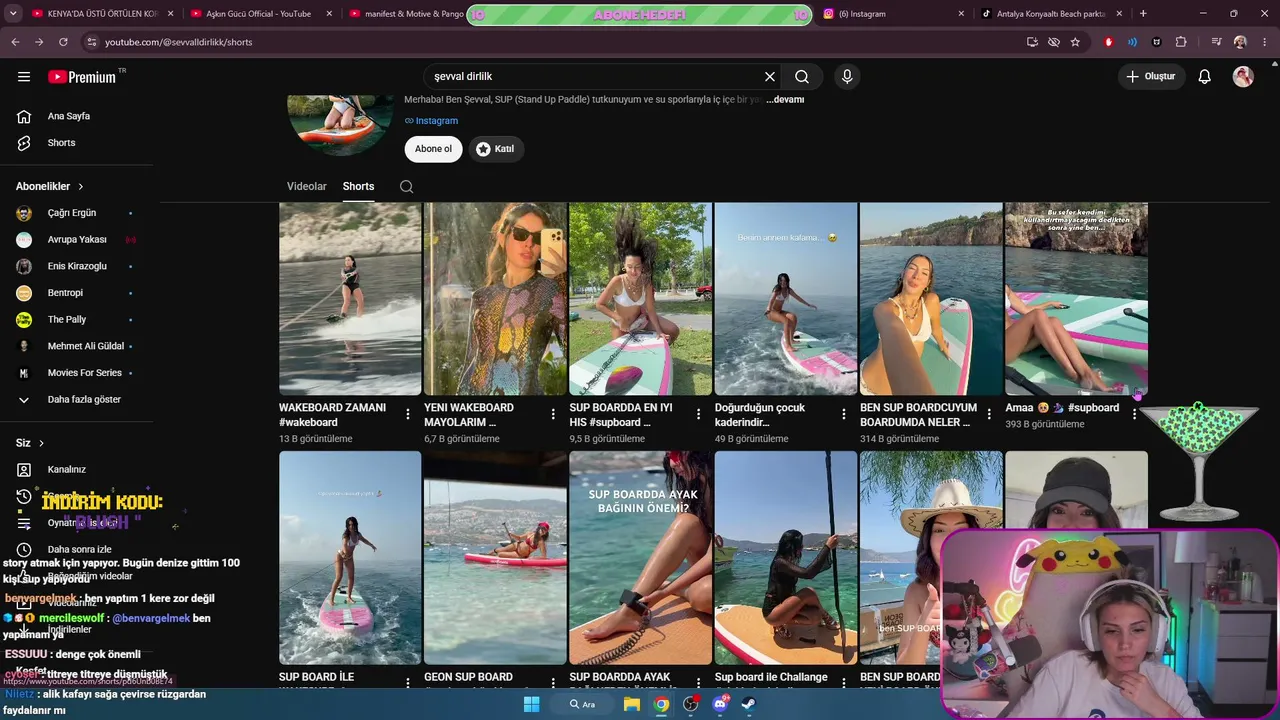
Task: Open options for BEN SUP BOARDCUYUM short
Action: point(989,414)
